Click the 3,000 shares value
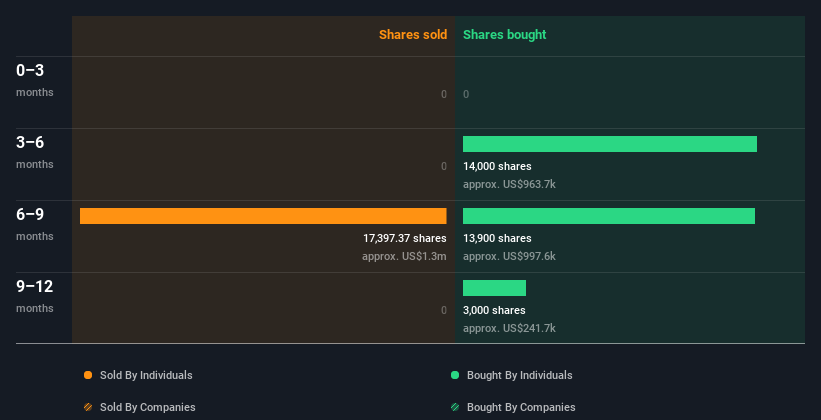 coord(494,311)
